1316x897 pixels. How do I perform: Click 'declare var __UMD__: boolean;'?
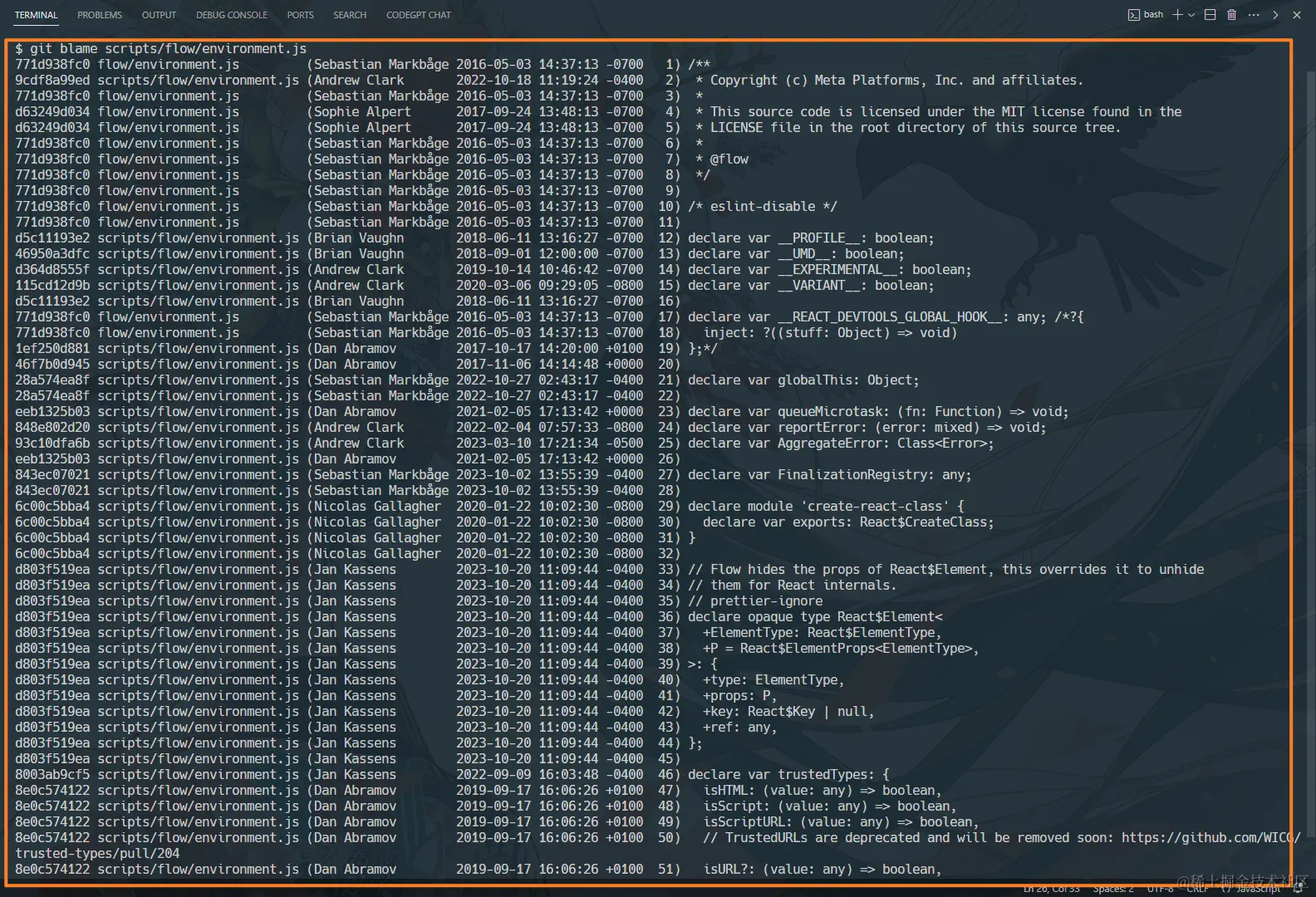pos(796,254)
